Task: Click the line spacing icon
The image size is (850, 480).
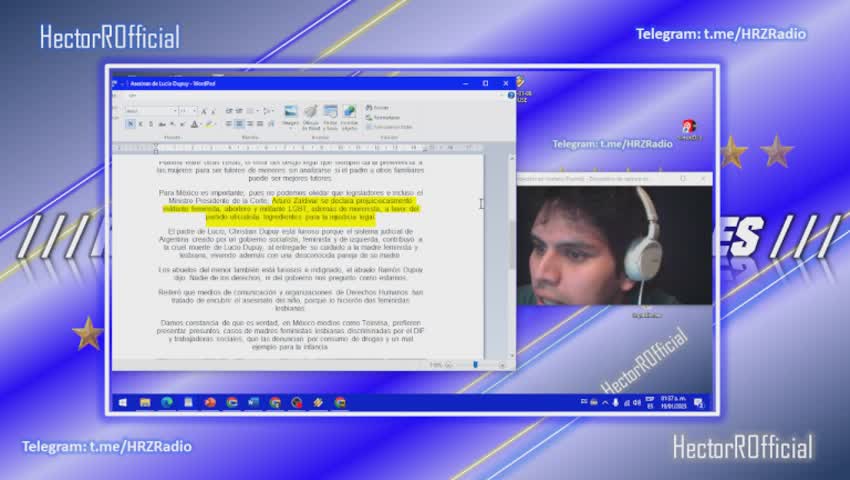Action: pyautogui.click(x=267, y=111)
